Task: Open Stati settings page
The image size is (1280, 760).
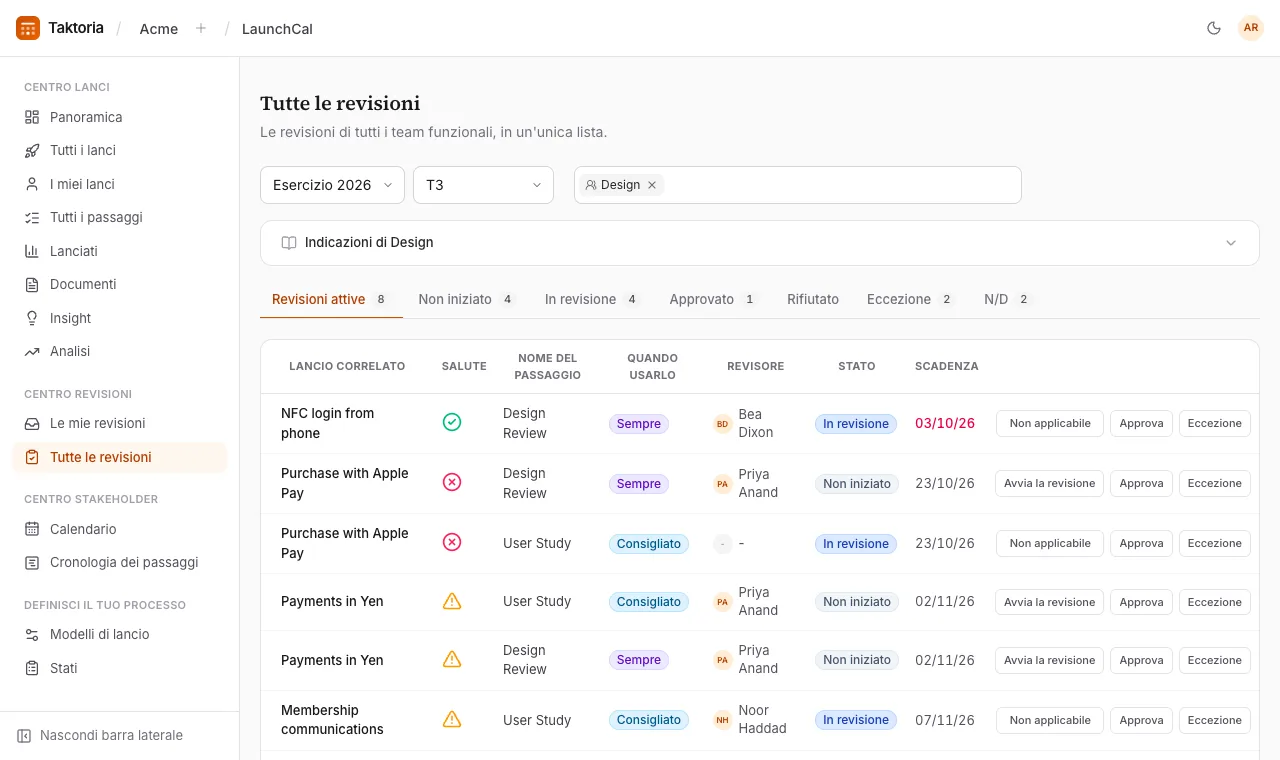Action: point(120,668)
